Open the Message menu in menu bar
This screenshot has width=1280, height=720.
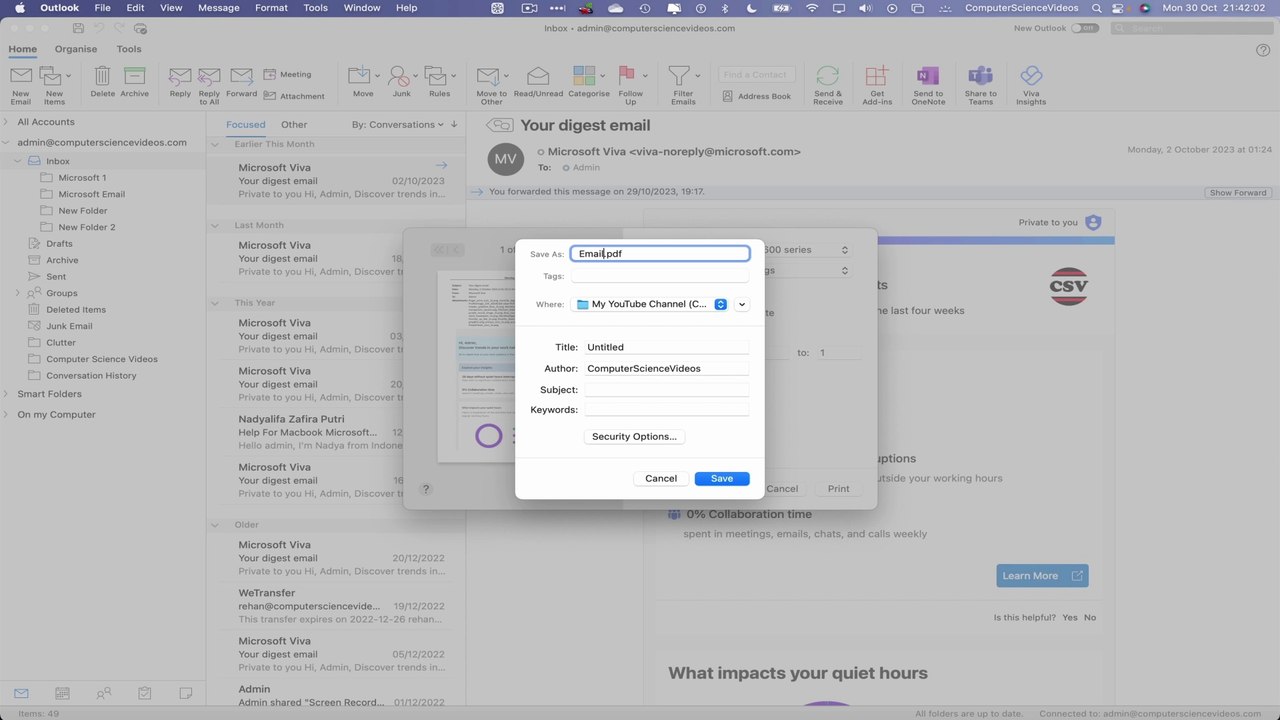(x=219, y=8)
